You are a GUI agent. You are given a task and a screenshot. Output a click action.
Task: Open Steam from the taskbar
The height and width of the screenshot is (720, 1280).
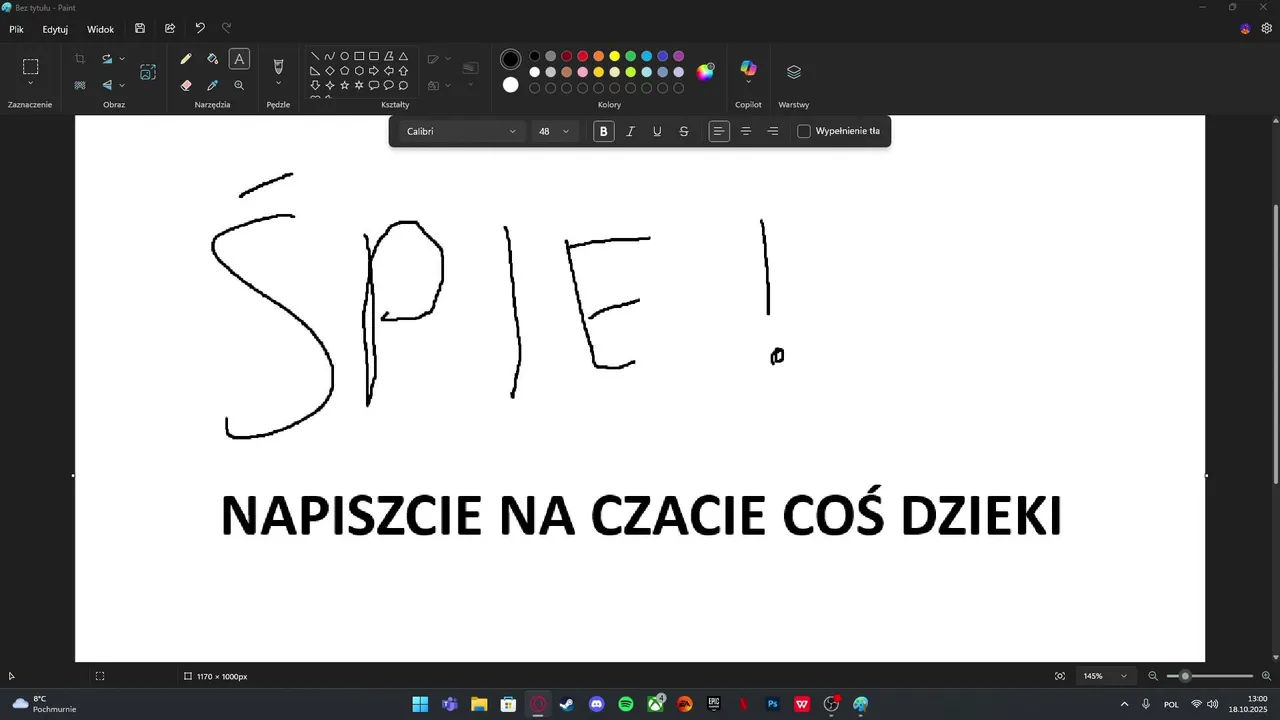click(567, 704)
